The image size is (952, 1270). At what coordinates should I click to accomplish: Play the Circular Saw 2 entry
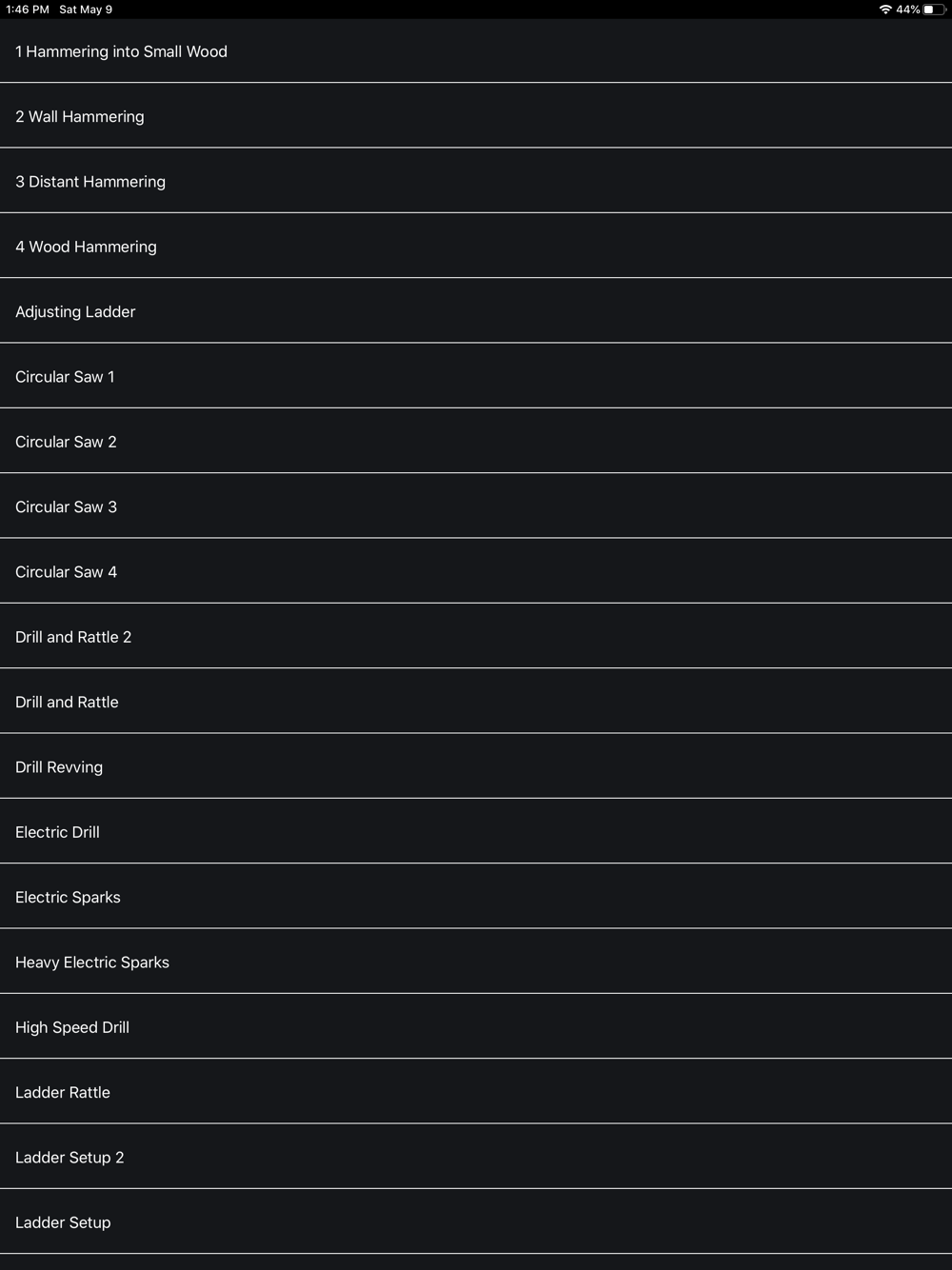point(476,441)
